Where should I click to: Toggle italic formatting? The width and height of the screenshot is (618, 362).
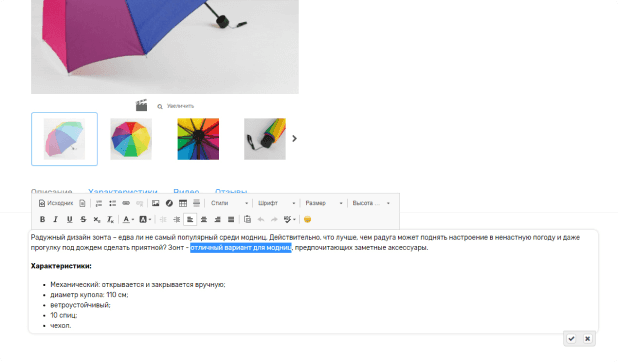click(56, 219)
